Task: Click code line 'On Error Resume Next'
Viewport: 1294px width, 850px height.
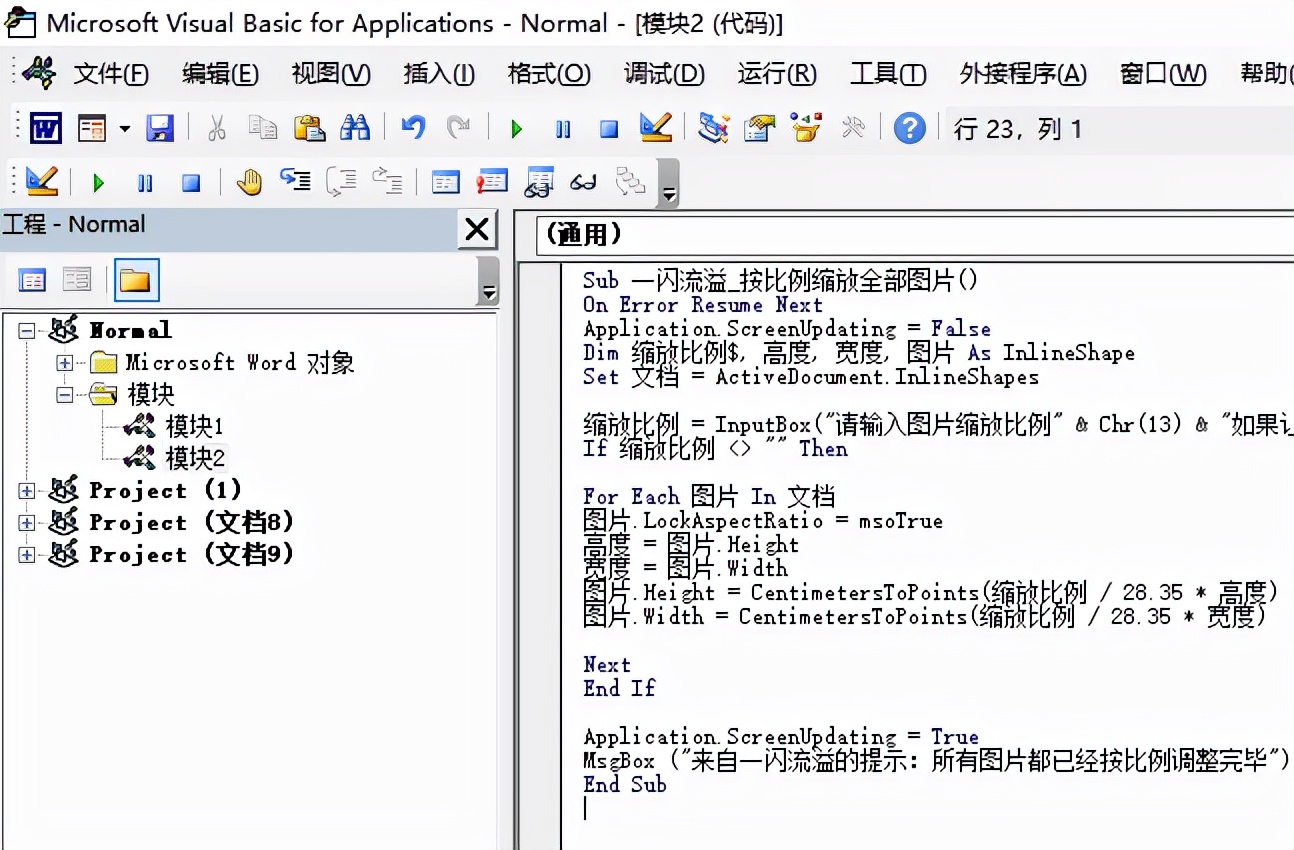Action: 703,305
